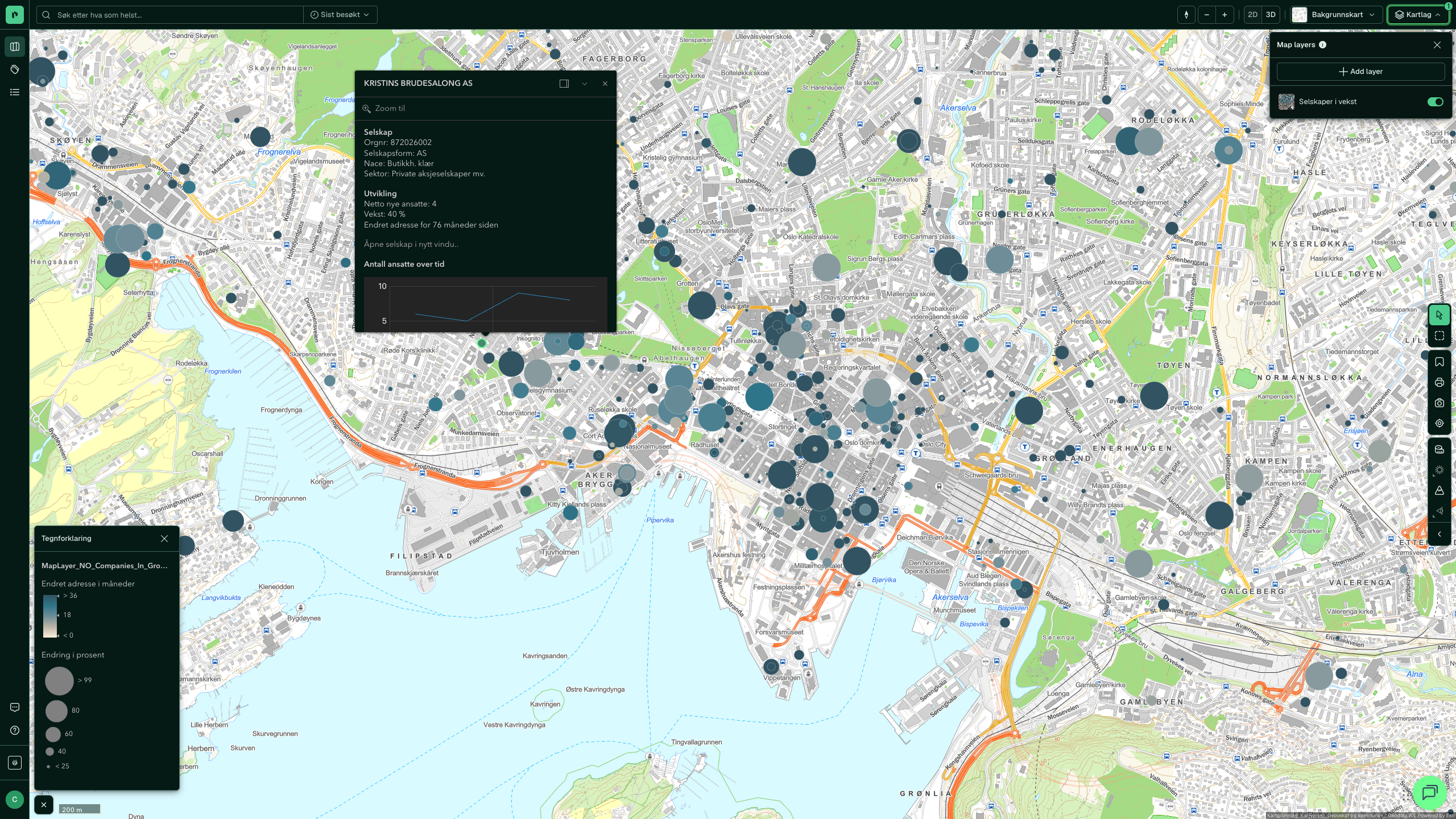Take a map screenshot with camera tool
This screenshot has height=819, width=1456.
[1440, 403]
